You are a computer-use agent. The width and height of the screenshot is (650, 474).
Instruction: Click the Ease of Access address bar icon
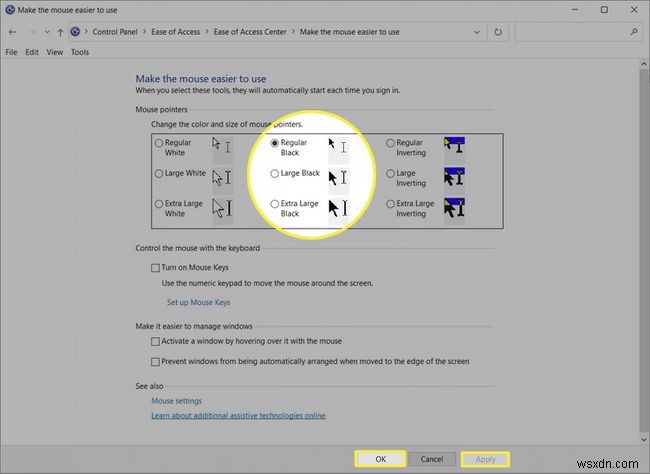click(x=75, y=32)
